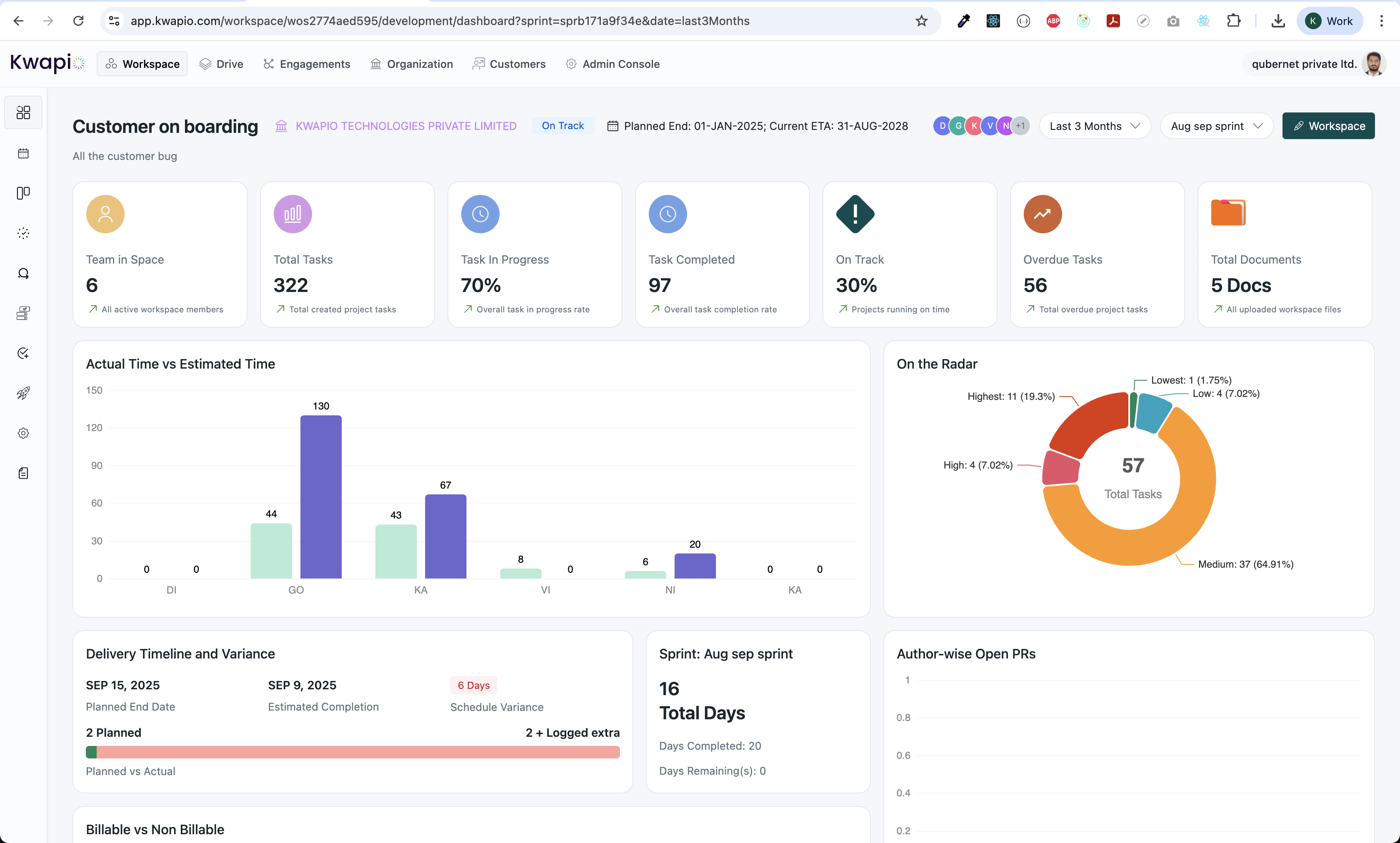Click the document icon at sidebar bottom

tap(23, 473)
